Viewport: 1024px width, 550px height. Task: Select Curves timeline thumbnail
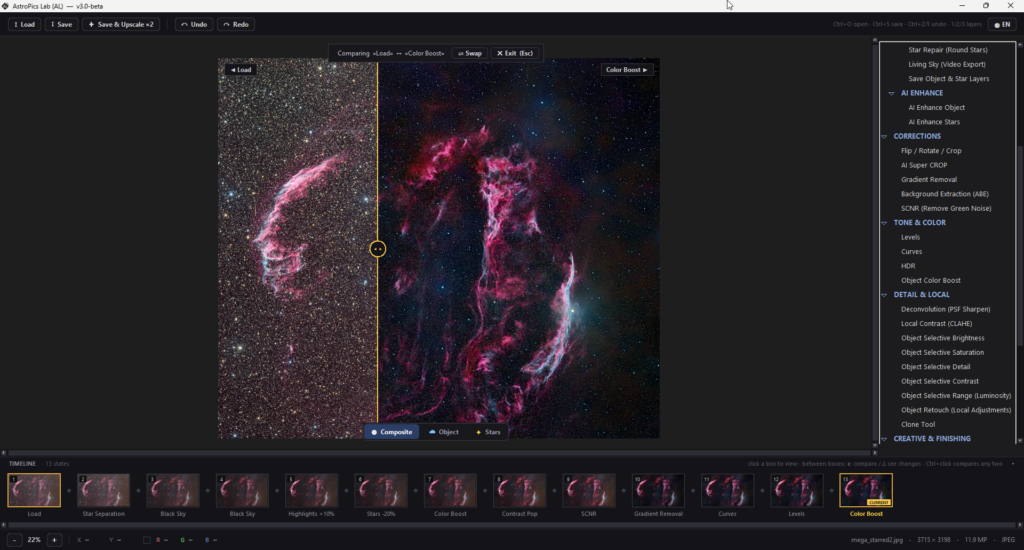point(727,490)
